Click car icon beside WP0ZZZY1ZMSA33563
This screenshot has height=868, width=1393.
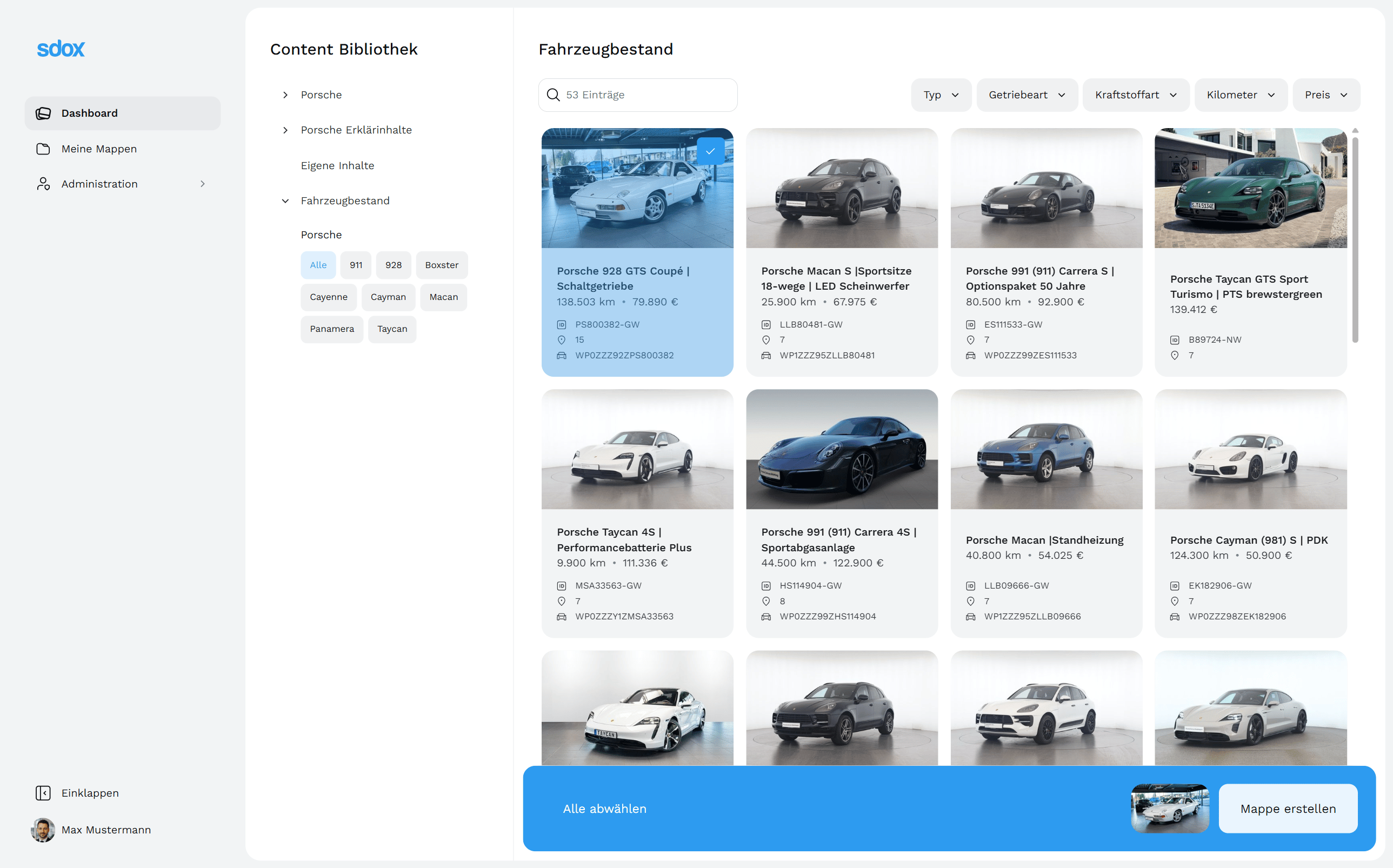(562, 617)
